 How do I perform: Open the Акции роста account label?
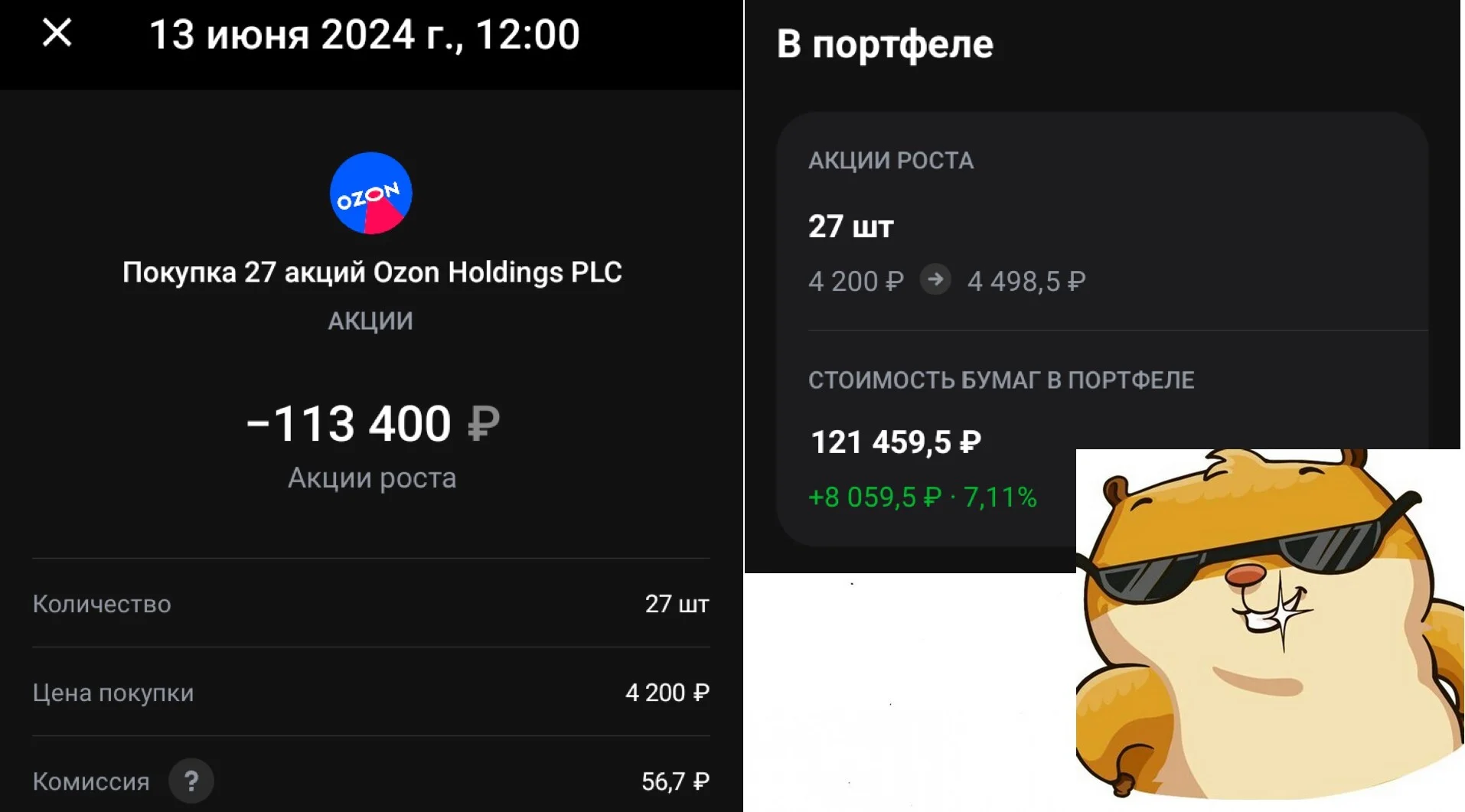(372, 478)
